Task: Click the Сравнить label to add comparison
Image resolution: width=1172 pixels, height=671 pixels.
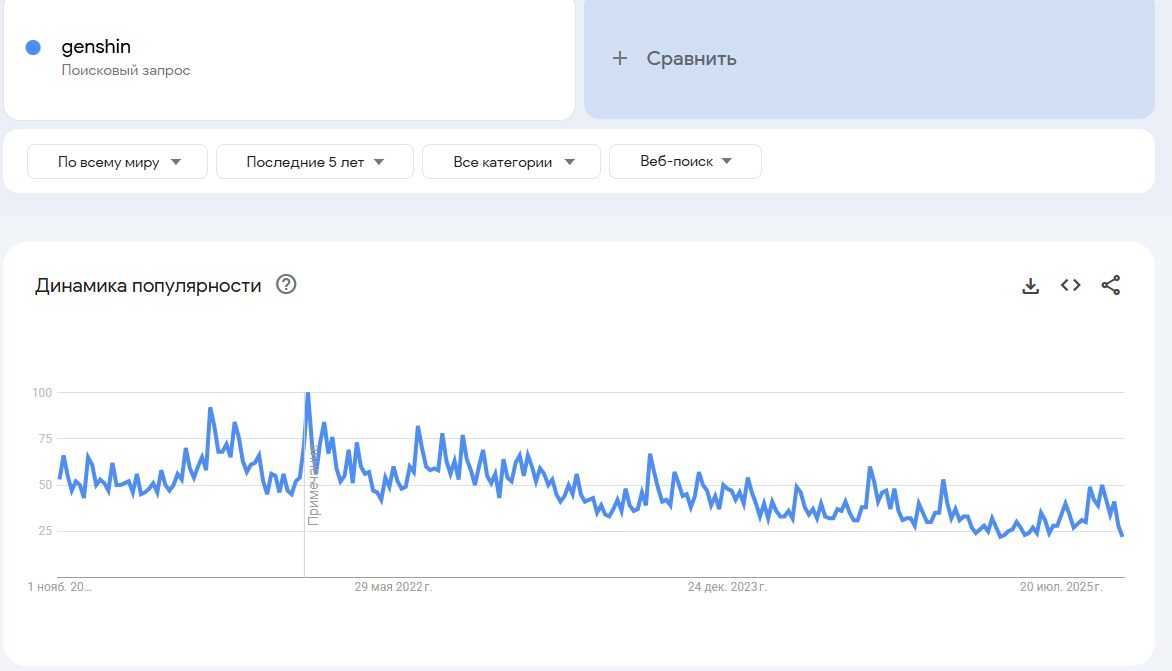Action: 691,58
